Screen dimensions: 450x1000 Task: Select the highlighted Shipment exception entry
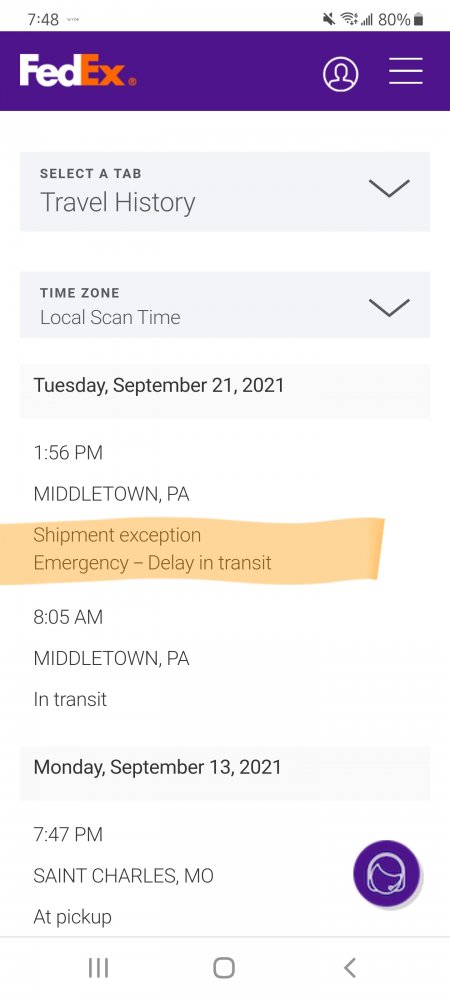click(191, 550)
